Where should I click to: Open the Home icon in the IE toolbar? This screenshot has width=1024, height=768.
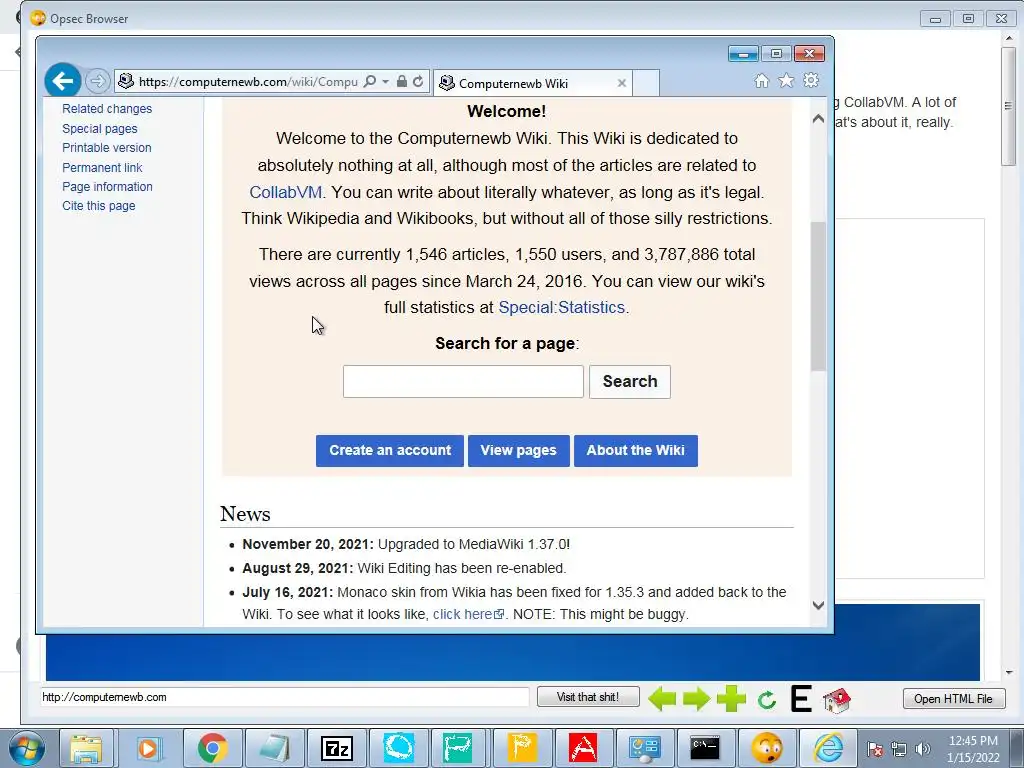click(761, 80)
